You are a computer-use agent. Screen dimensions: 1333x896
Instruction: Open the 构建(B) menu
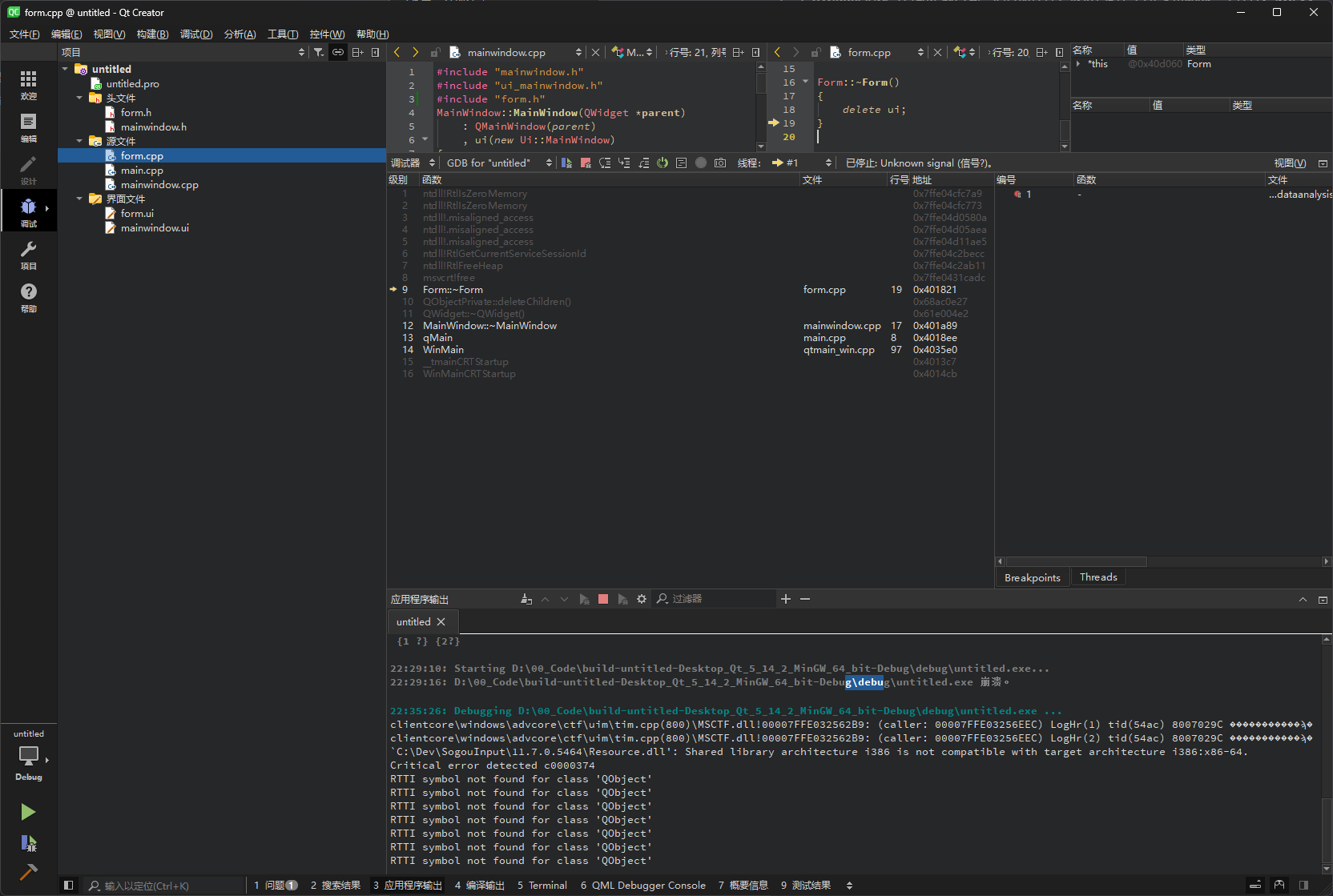click(x=152, y=34)
